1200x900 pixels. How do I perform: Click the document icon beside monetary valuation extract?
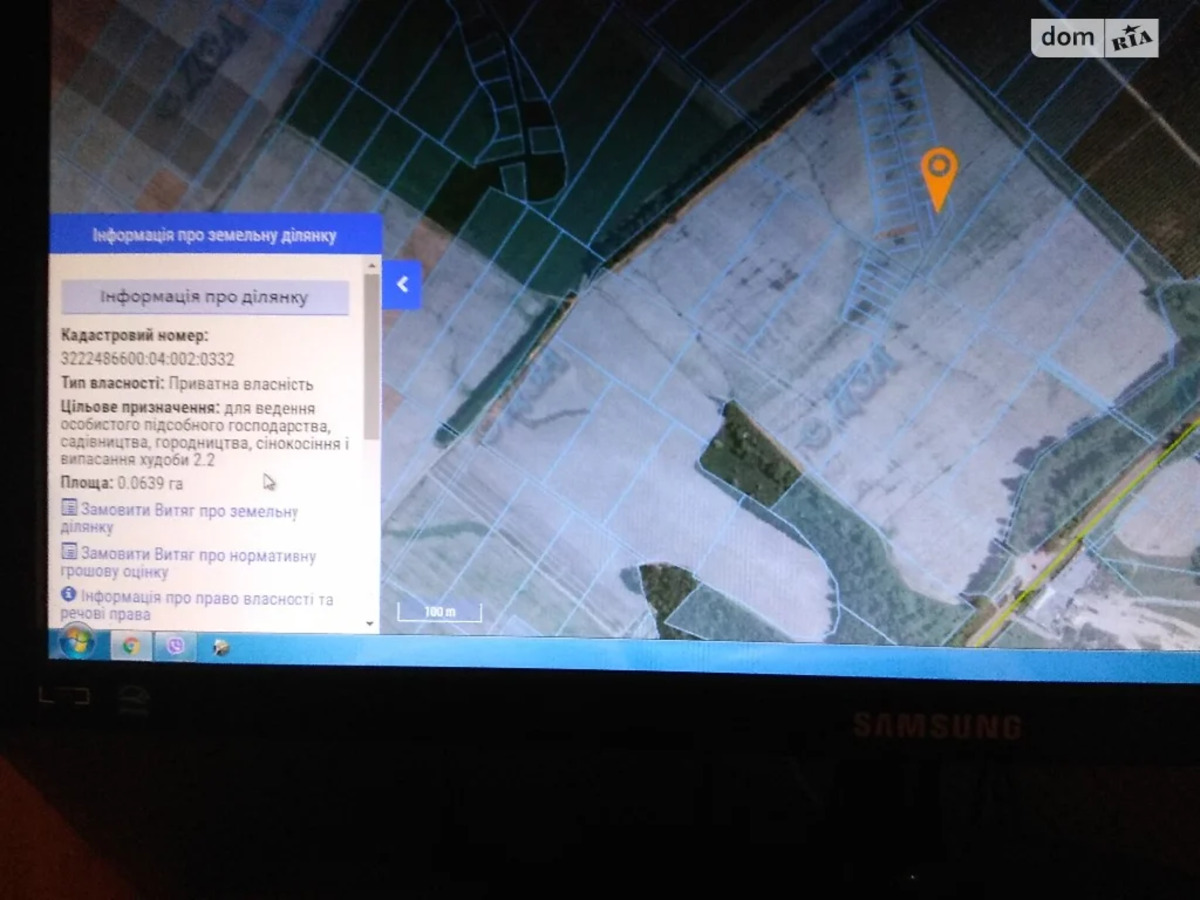69,552
